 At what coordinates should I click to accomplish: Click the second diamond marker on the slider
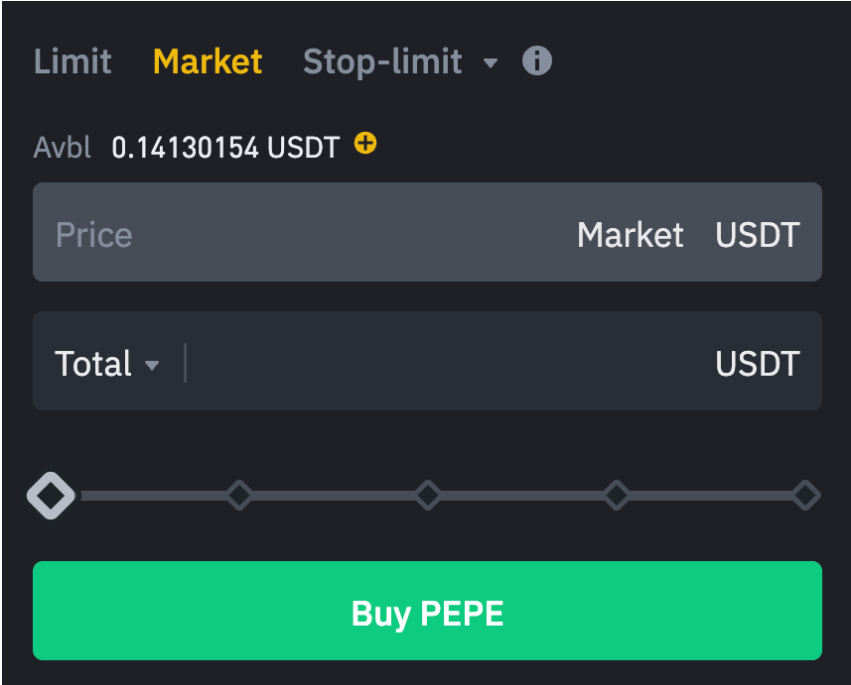(239, 495)
